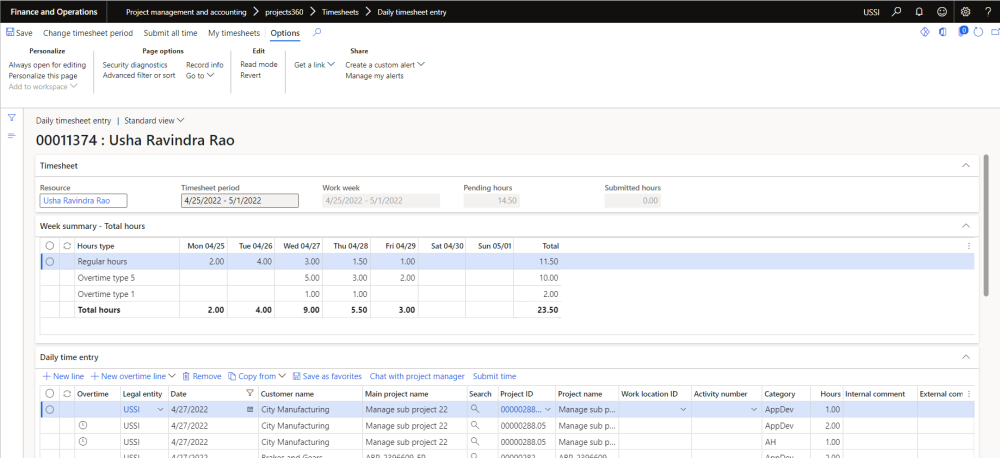
Task: Open the help question mark
Action: click(987, 12)
